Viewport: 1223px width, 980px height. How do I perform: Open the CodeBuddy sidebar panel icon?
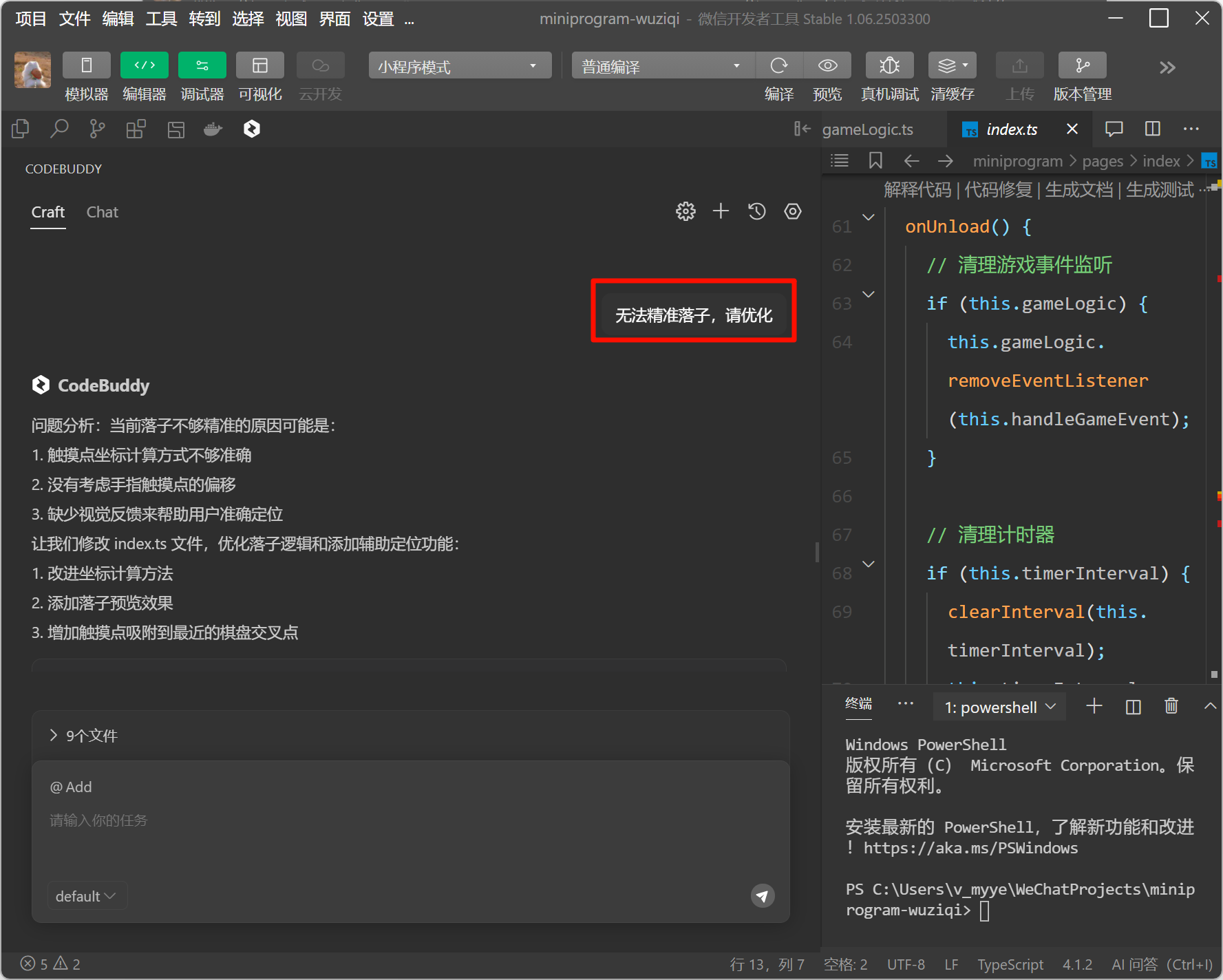[x=252, y=129]
